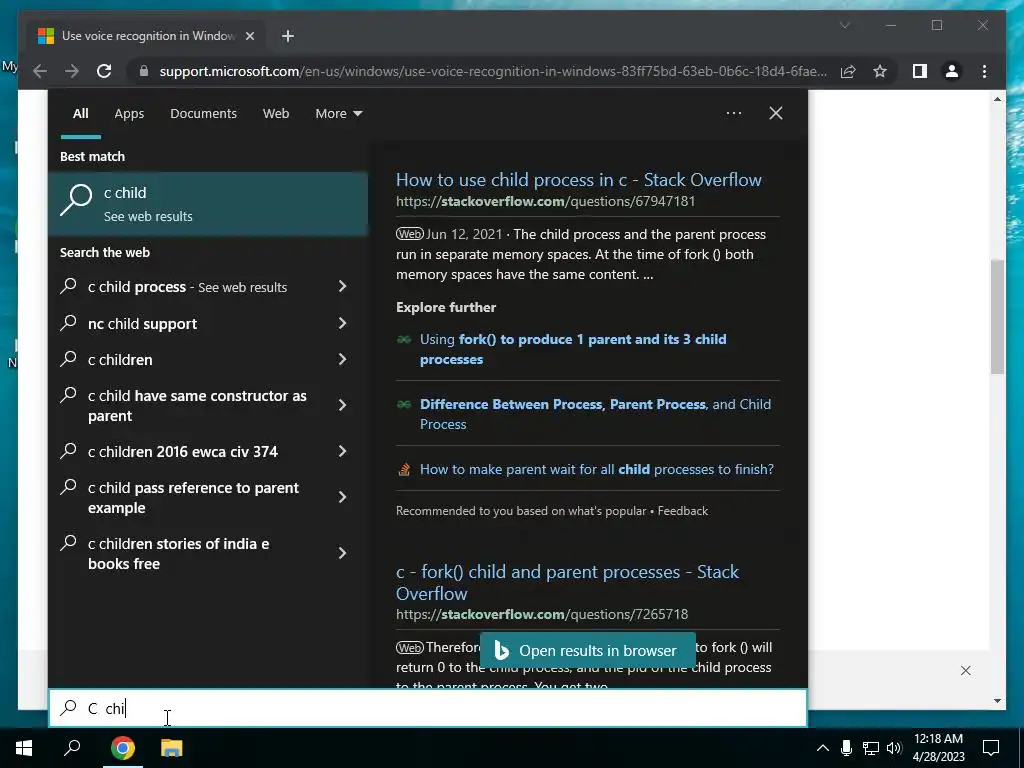Toggle Chrome side panel

point(920,71)
